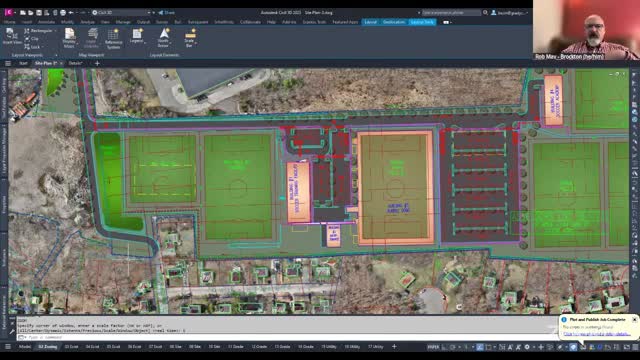The height and width of the screenshot is (360, 640).
Task: Click the workspace switching gear in status bar
Action: [x=527, y=347]
